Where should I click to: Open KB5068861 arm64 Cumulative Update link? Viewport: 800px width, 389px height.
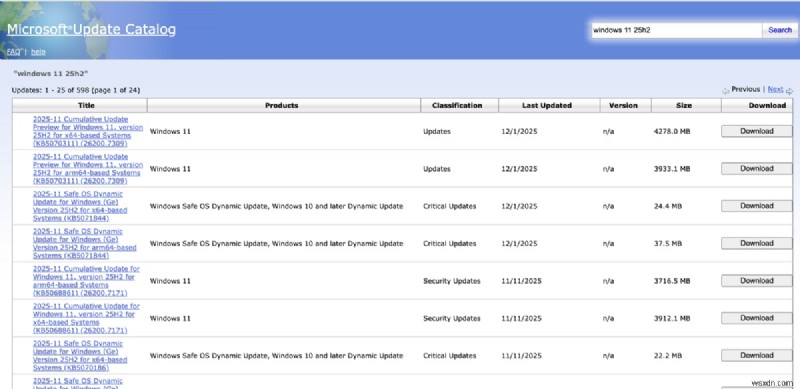click(86, 281)
